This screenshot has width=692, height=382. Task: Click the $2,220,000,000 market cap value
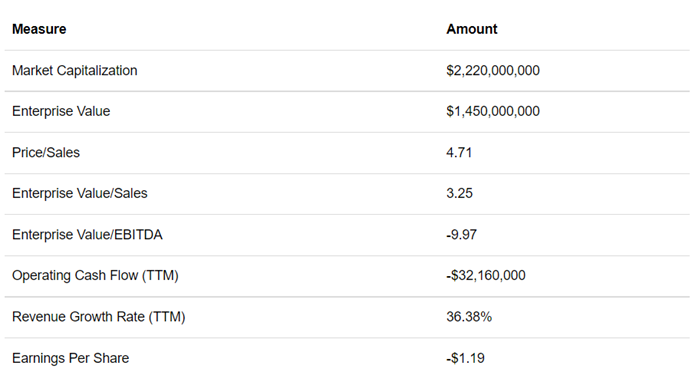coord(493,71)
